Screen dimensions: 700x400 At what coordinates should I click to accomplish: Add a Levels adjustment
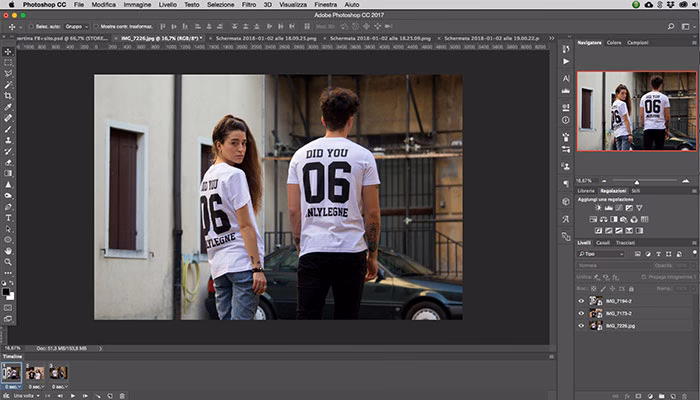(x=608, y=208)
